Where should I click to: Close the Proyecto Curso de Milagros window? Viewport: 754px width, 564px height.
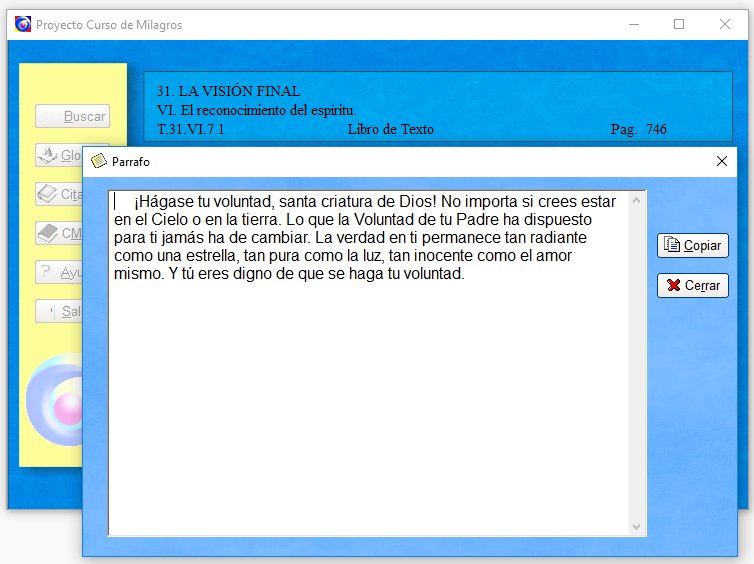pyautogui.click(x=725, y=24)
